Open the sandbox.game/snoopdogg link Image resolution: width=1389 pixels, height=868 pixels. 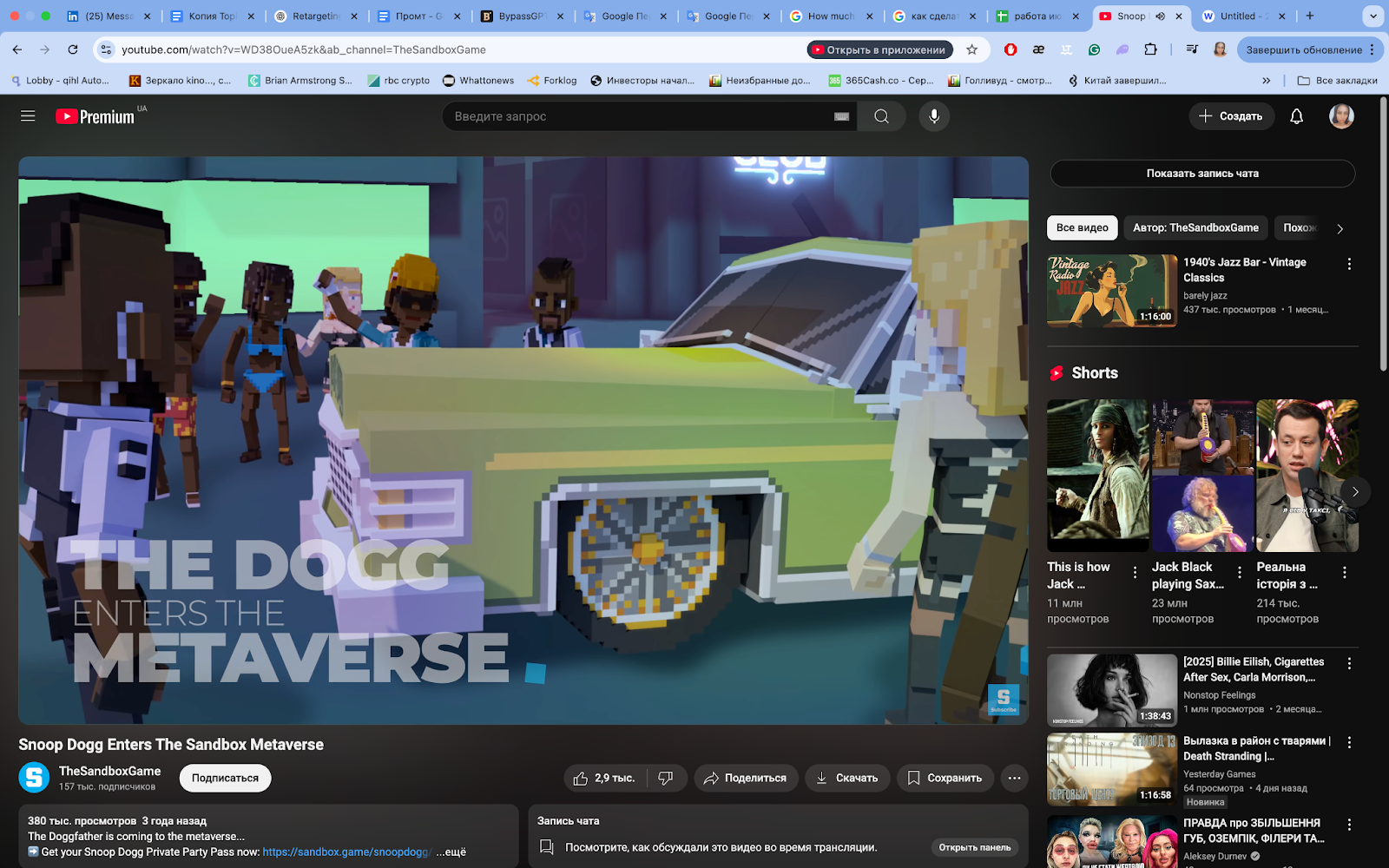[347, 852]
